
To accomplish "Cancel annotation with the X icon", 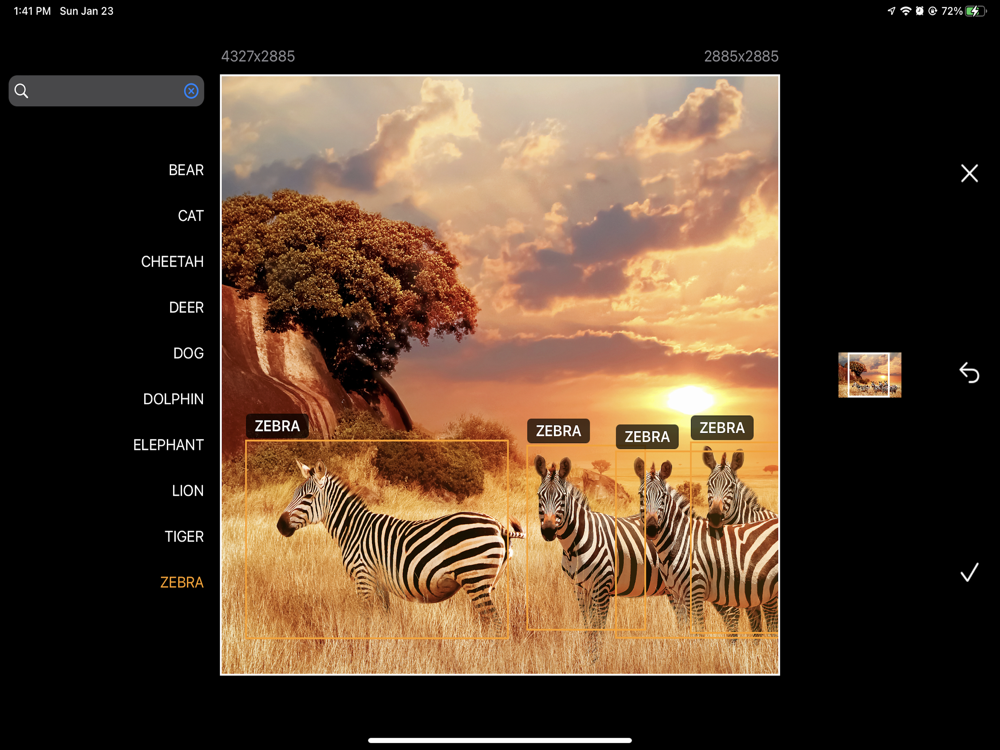I will pos(969,173).
